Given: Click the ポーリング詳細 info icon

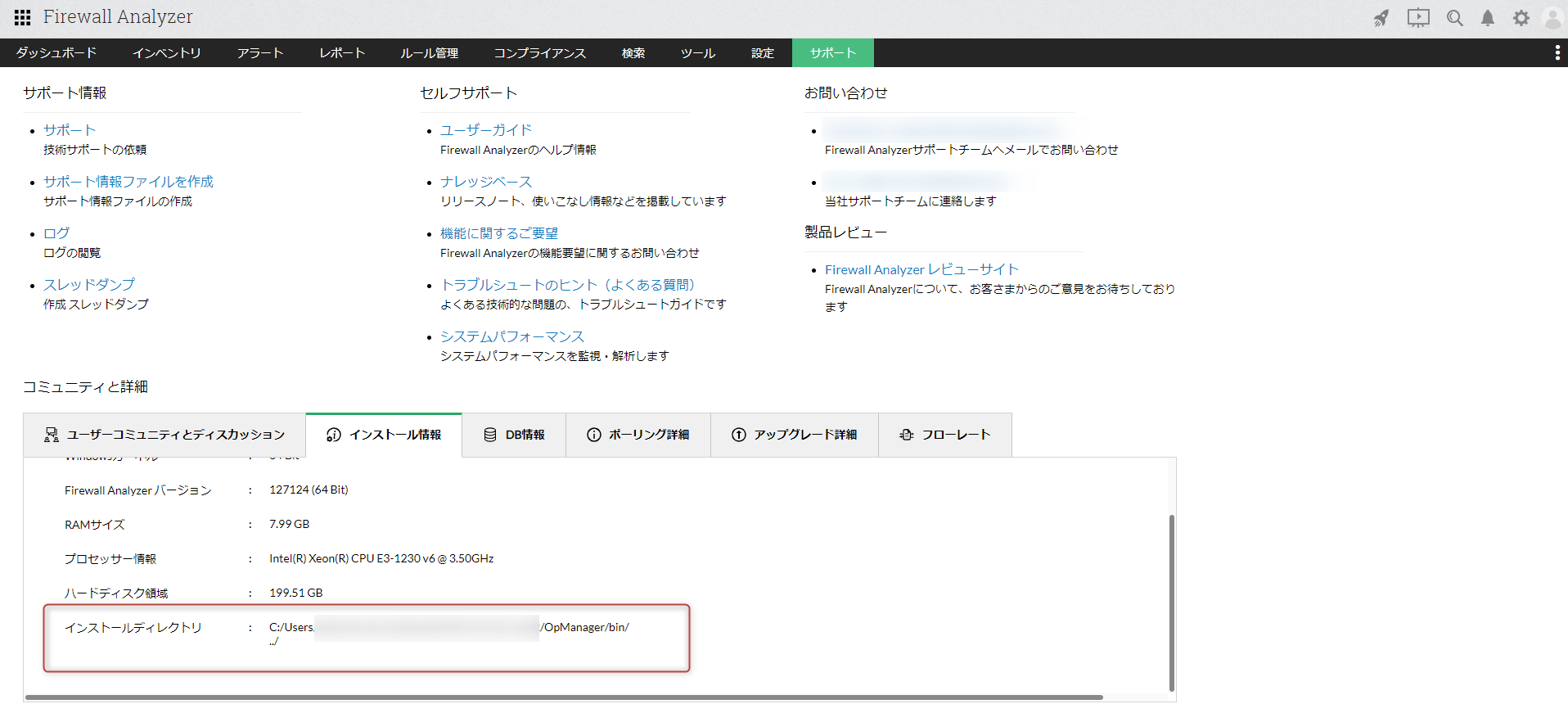Looking at the screenshot, I should (x=594, y=435).
